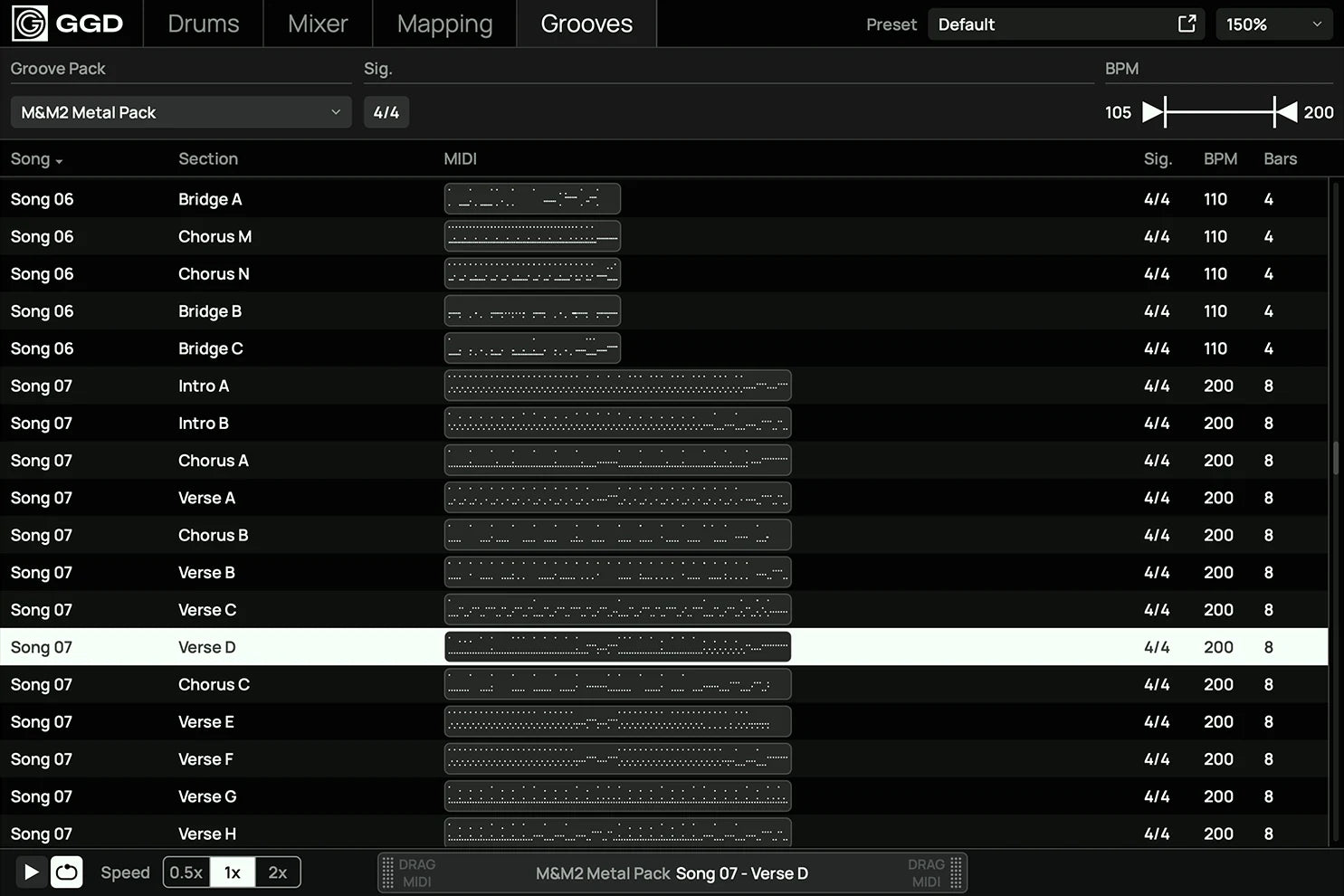Select the 1x speed option

tap(233, 872)
